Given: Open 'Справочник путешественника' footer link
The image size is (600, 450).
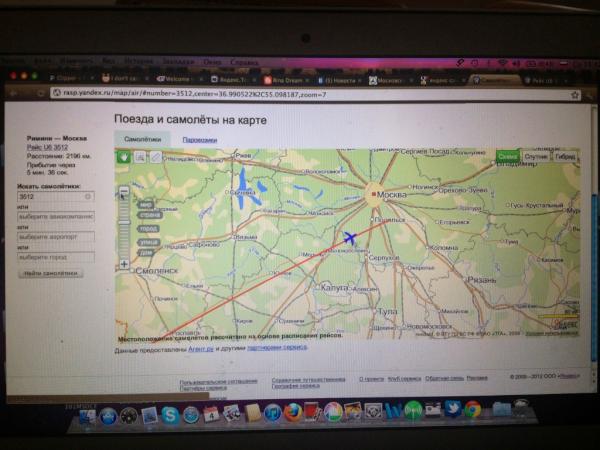Looking at the screenshot, I should (308, 380).
